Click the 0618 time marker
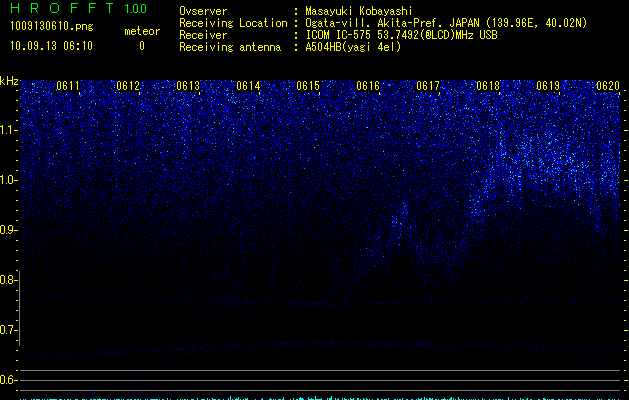Image resolution: width=629 pixels, height=400 pixels. [488, 86]
